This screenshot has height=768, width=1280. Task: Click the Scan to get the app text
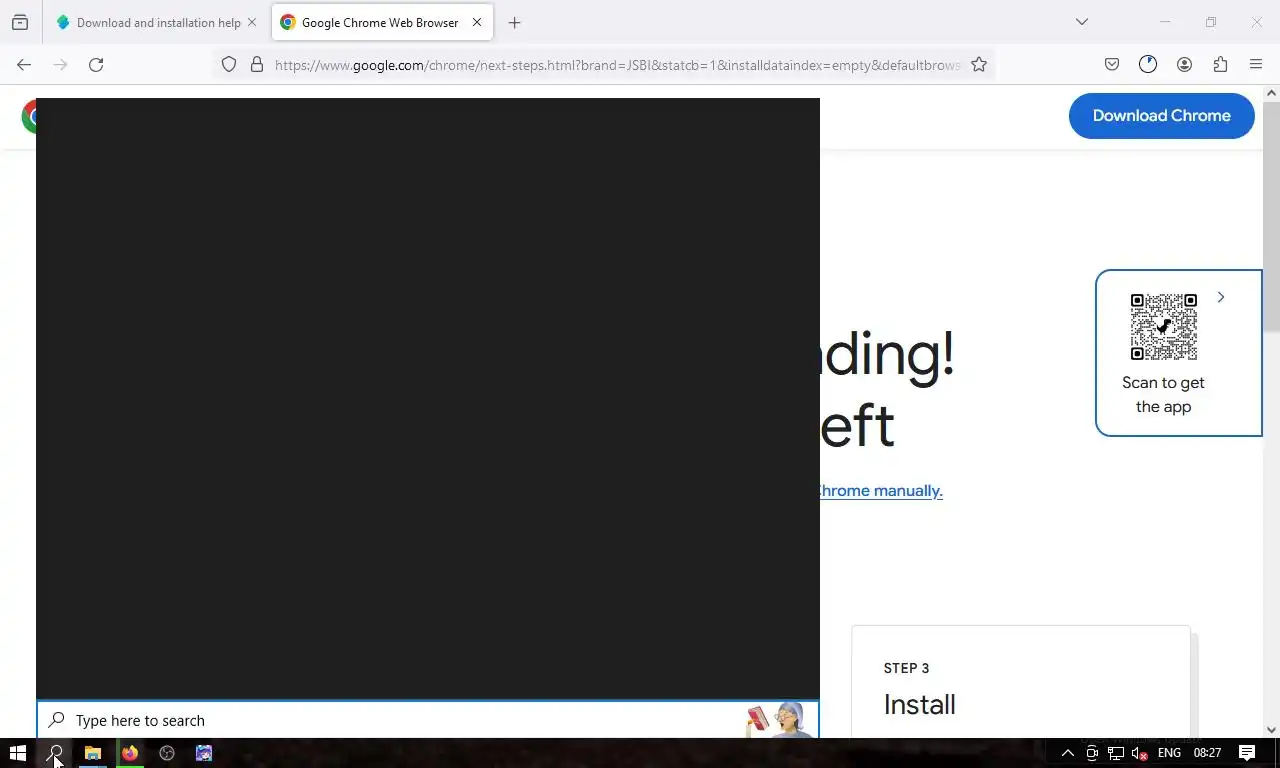point(1163,395)
